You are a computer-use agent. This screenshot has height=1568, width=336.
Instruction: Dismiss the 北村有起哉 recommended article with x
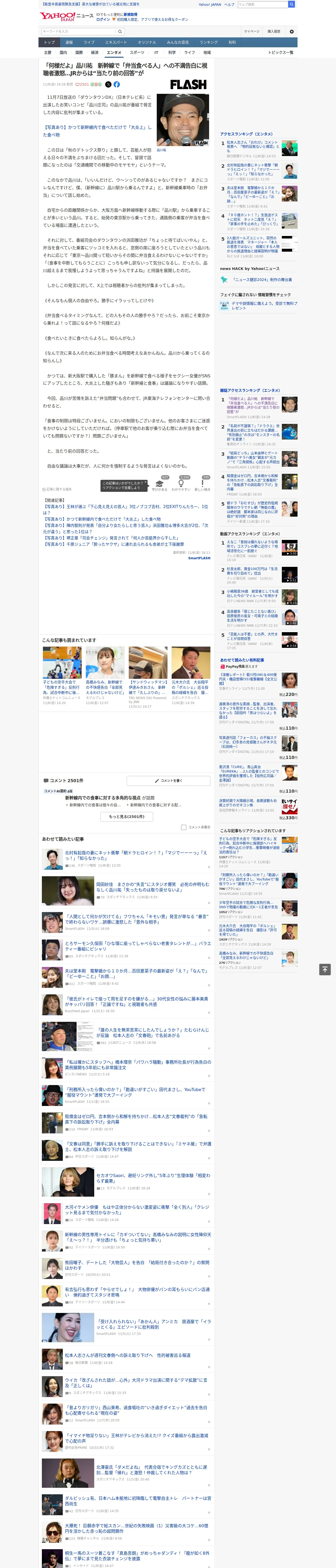[209, 867]
